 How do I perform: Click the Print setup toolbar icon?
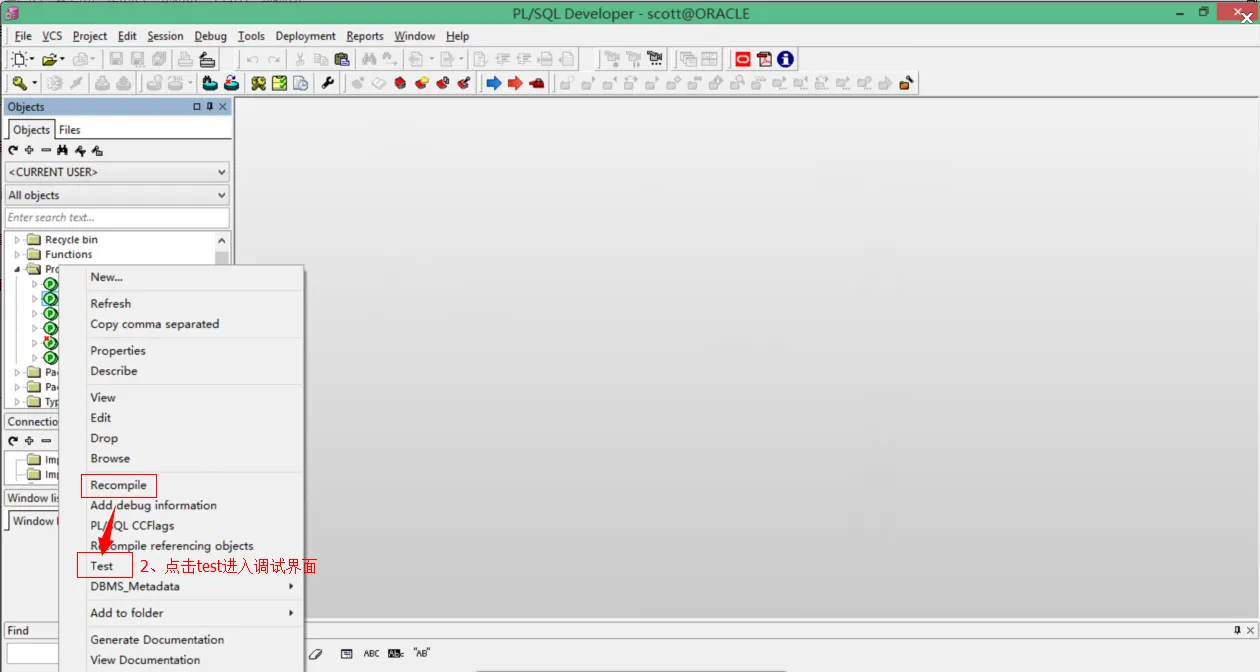coord(206,60)
